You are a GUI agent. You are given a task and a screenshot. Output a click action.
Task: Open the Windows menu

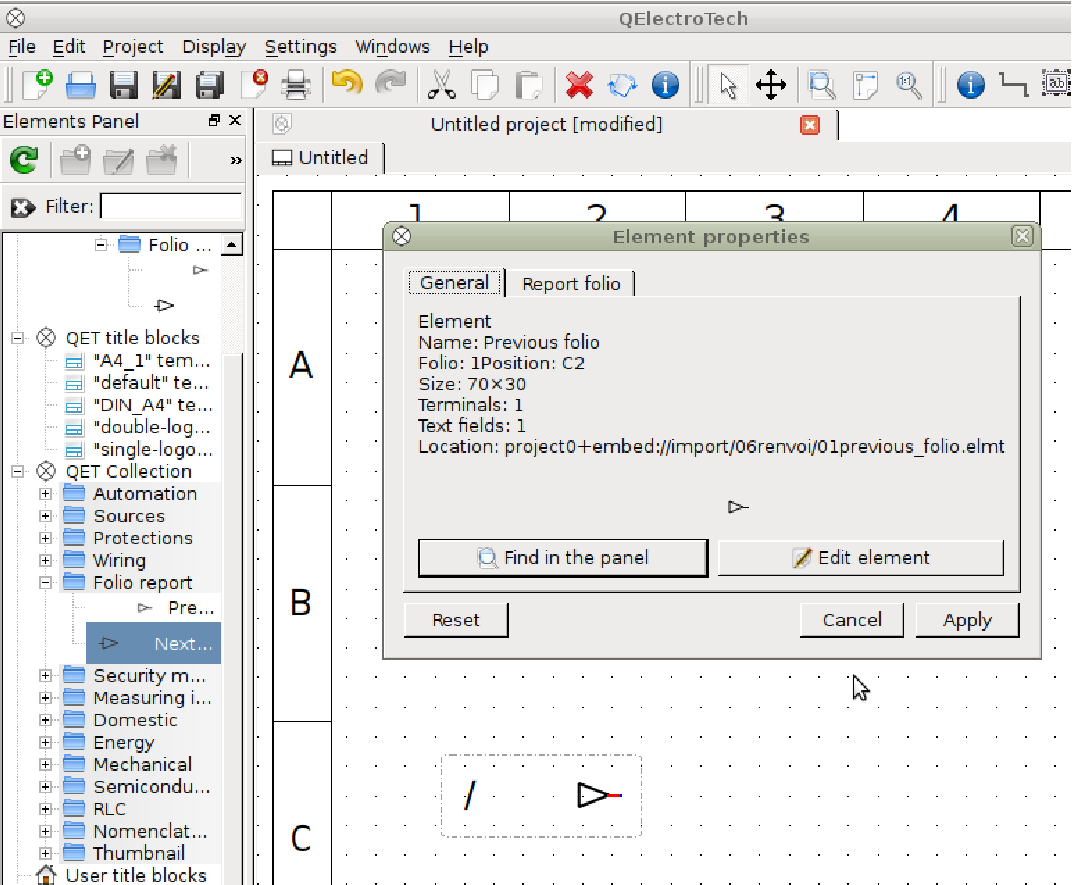[x=392, y=47]
